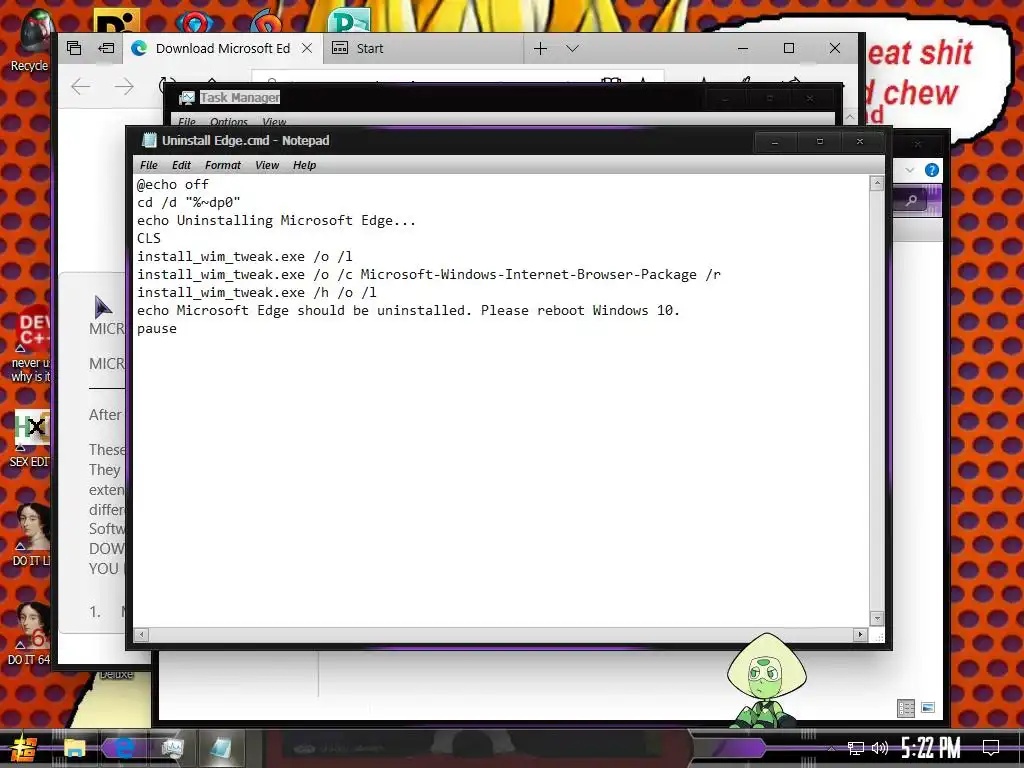Open the network tray icon
This screenshot has width=1024, height=768.
click(856, 748)
